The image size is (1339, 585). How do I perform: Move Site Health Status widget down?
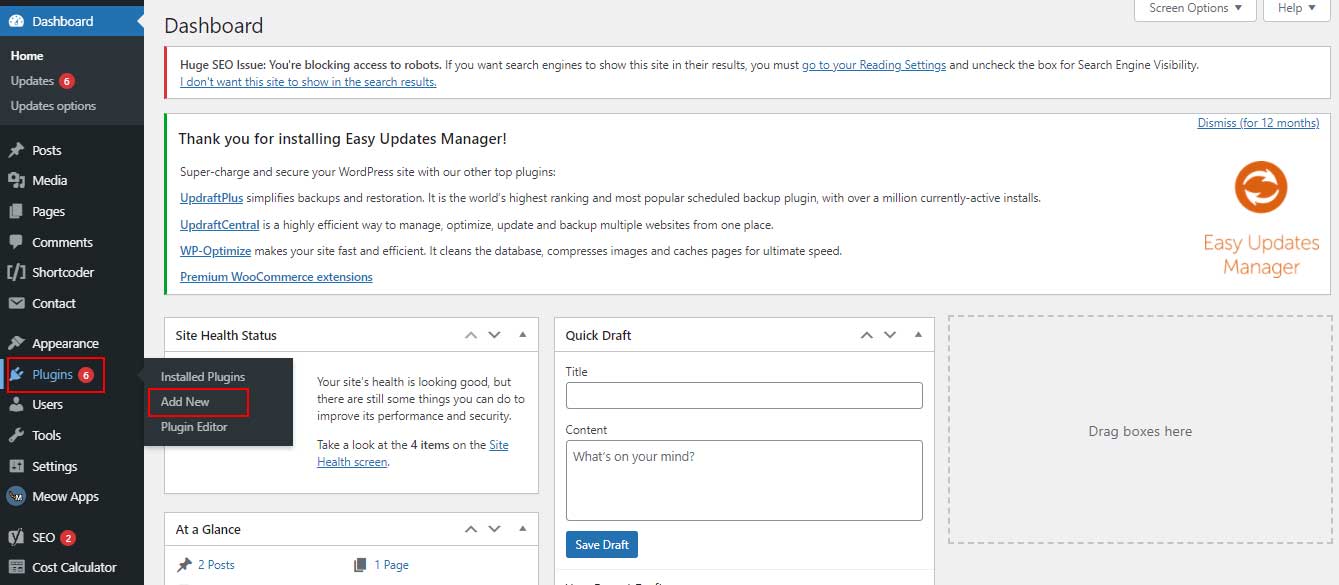pyautogui.click(x=494, y=335)
